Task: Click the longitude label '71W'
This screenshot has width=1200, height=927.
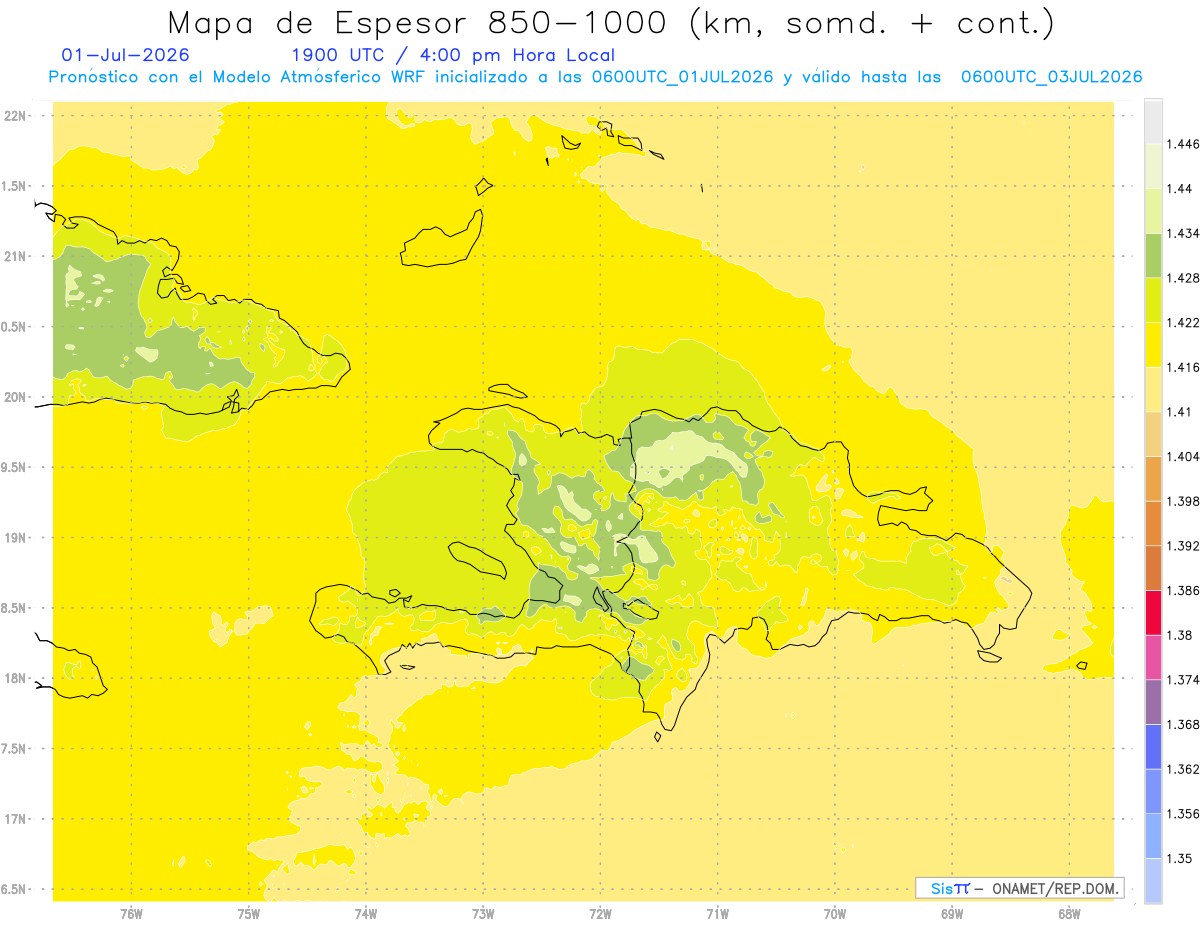Action: point(717,913)
